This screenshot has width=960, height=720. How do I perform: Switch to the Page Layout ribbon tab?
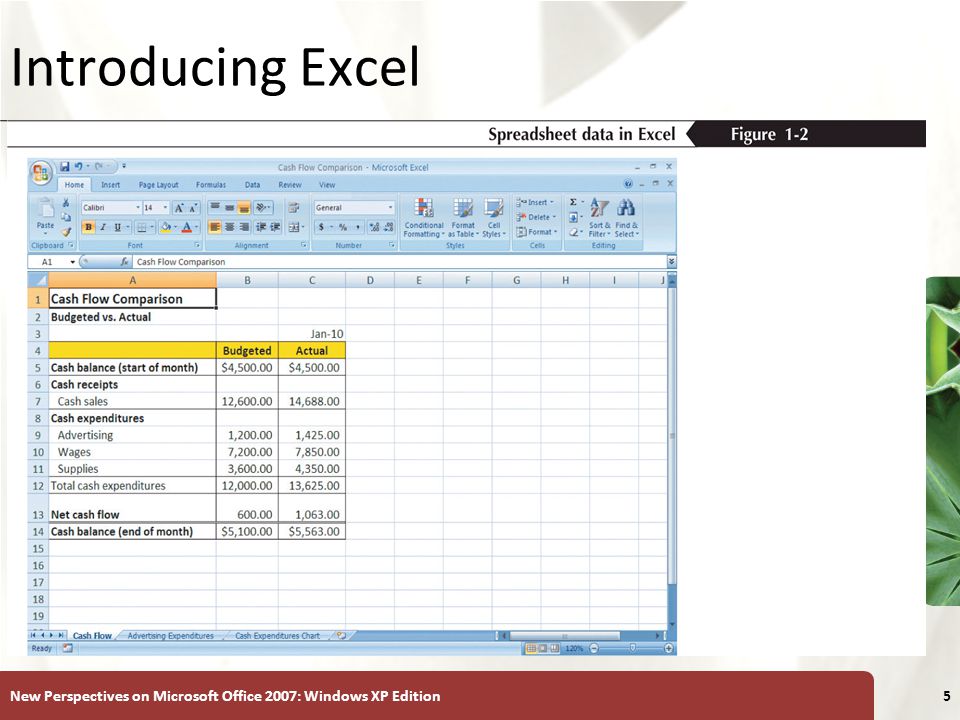pyautogui.click(x=159, y=185)
